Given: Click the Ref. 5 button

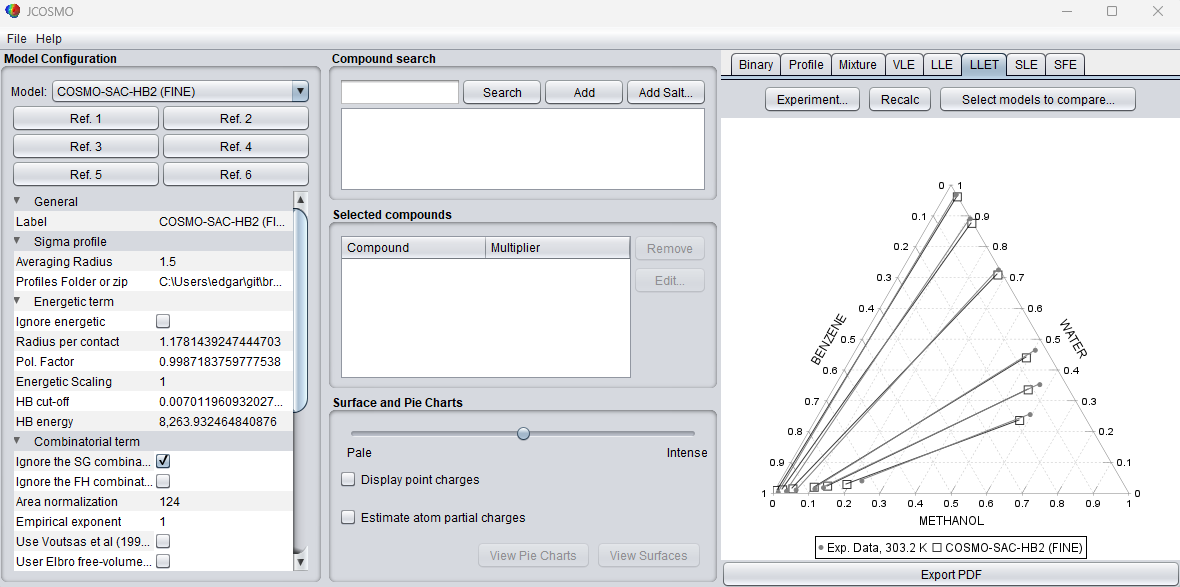Looking at the screenshot, I should [x=86, y=174].
